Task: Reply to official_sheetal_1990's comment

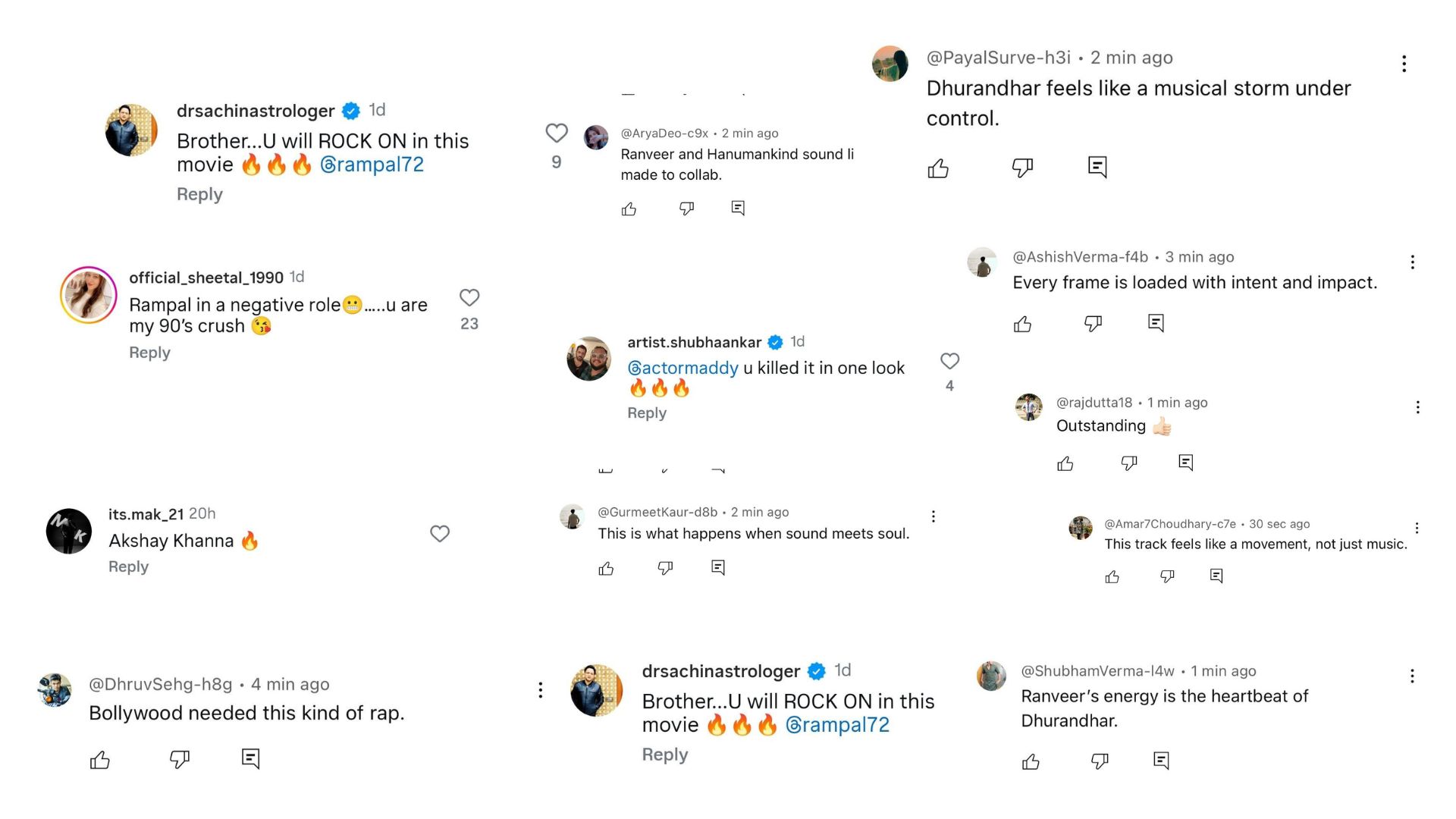Action: coord(149,353)
